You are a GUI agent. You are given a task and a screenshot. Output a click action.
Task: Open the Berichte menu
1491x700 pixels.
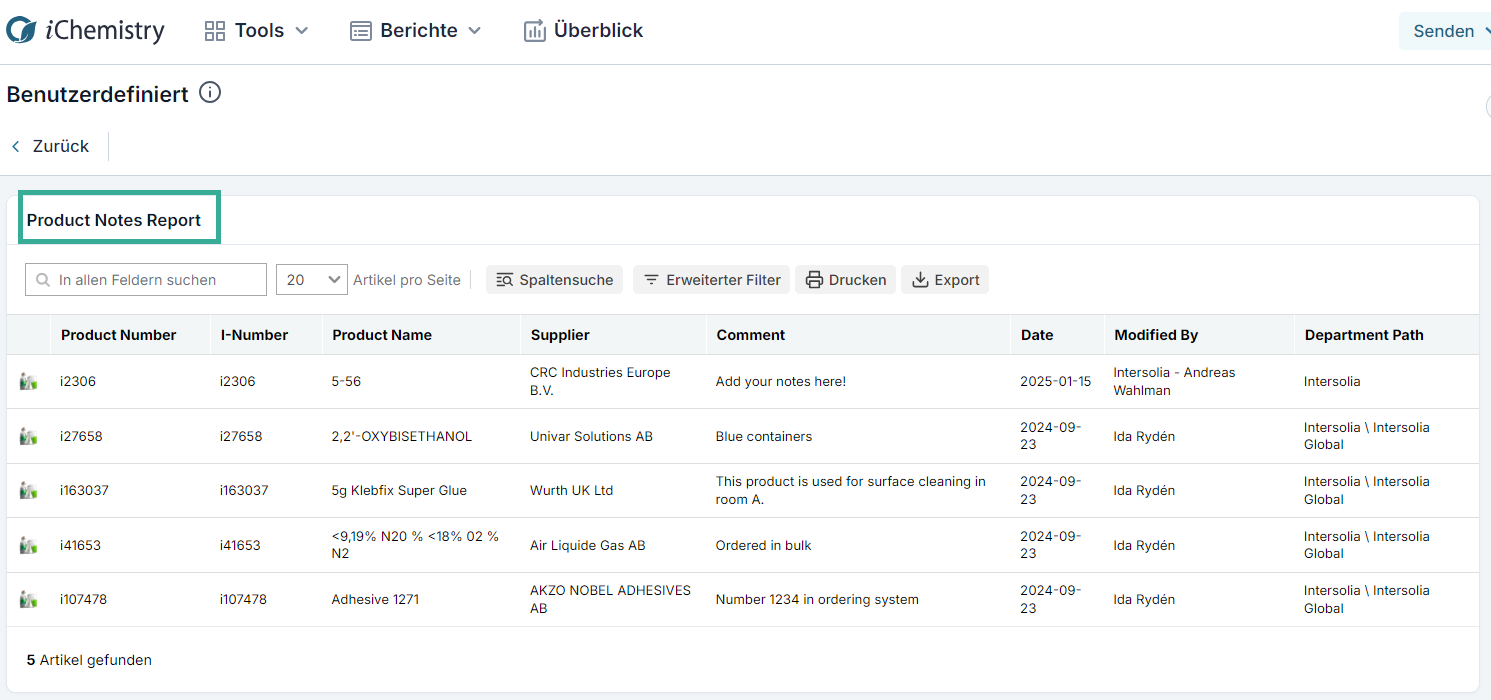tap(415, 31)
